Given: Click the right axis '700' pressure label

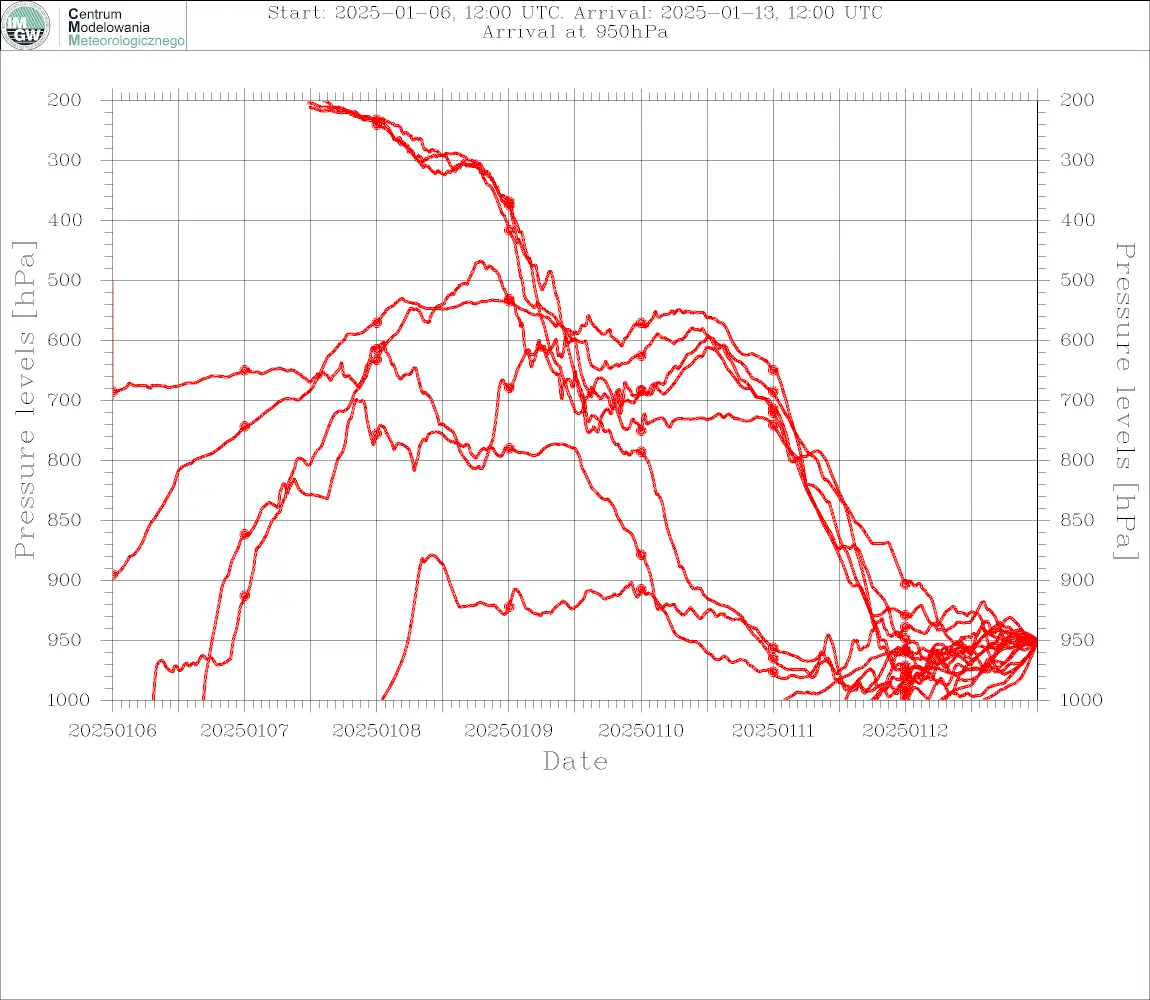Looking at the screenshot, I should 1077,401.
